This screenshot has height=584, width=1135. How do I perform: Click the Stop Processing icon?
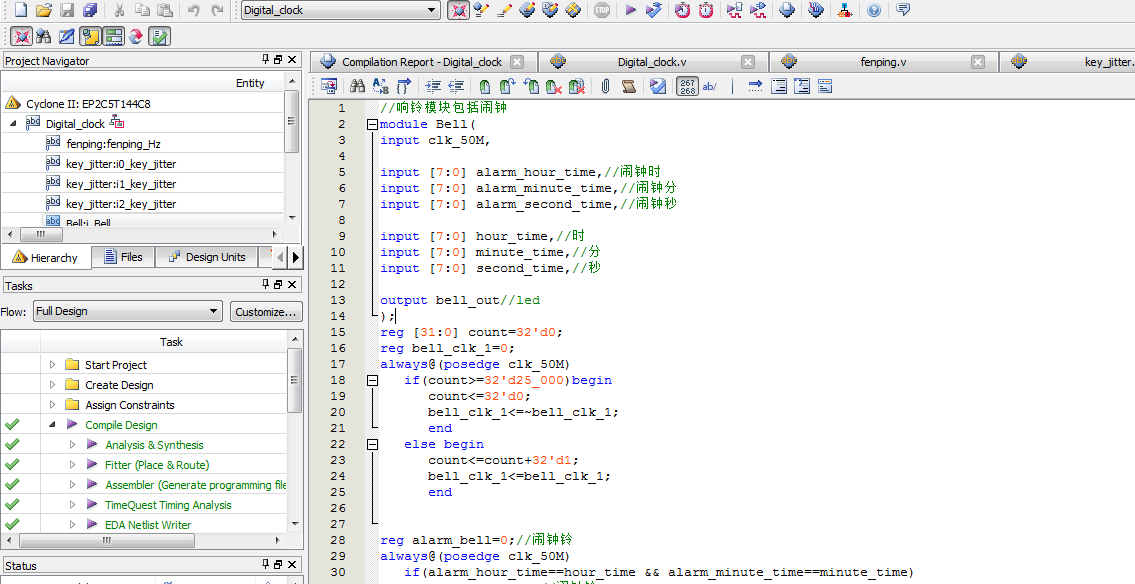[601, 10]
